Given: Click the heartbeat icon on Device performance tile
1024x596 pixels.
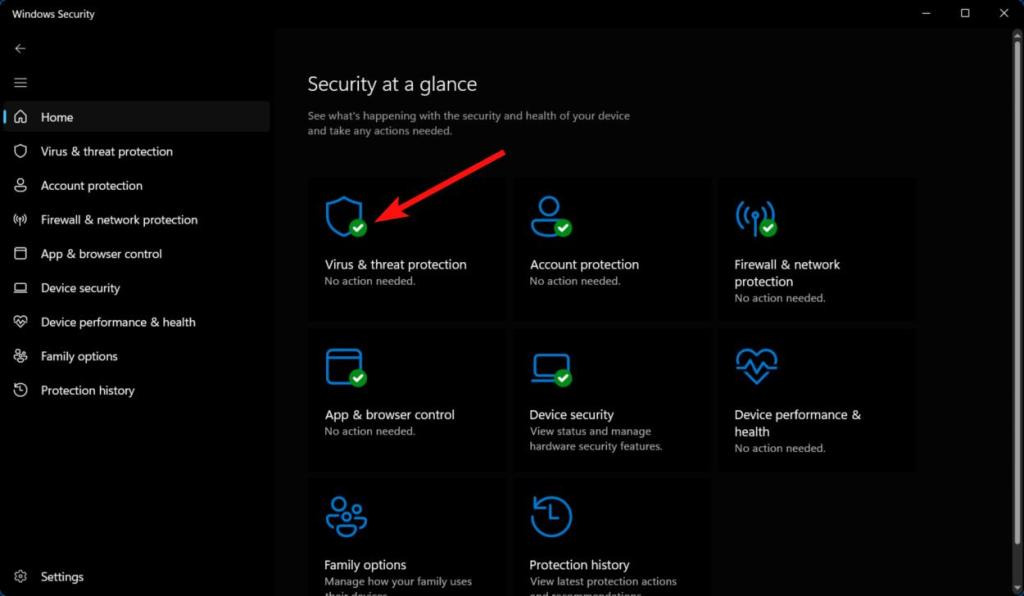Looking at the screenshot, I should (x=756, y=366).
